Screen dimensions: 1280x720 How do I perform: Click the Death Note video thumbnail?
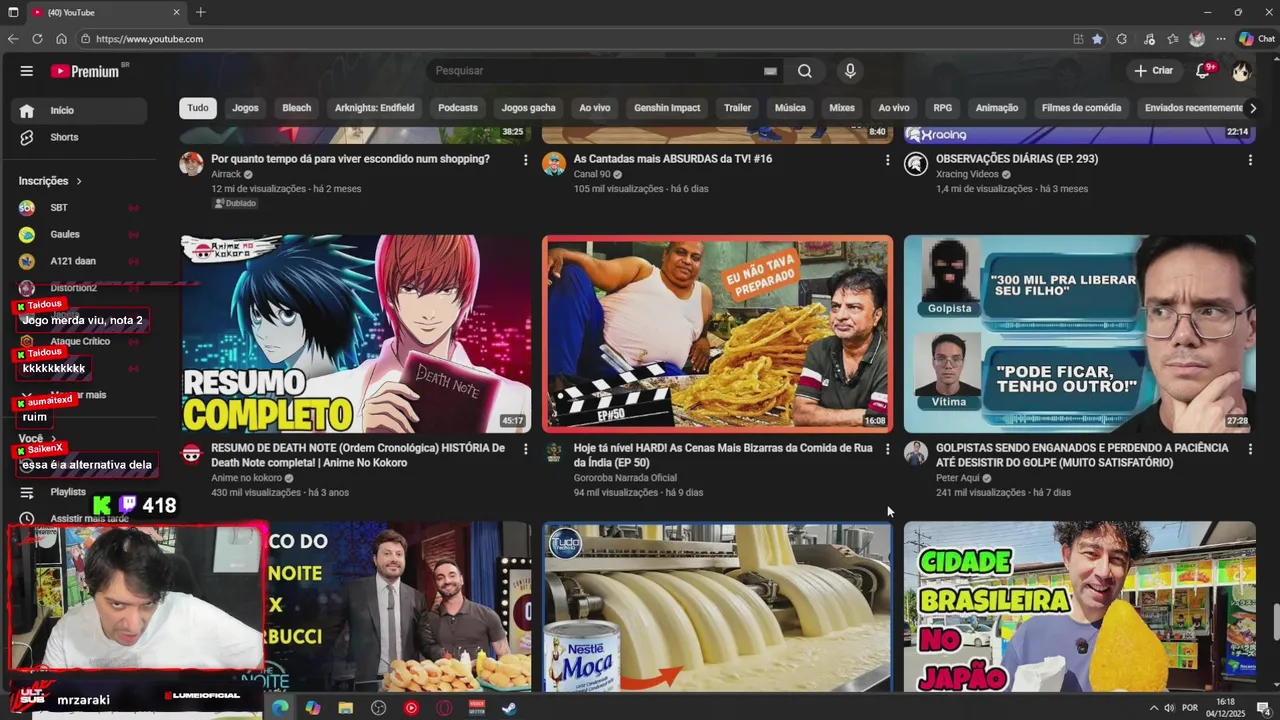(356, 333)
